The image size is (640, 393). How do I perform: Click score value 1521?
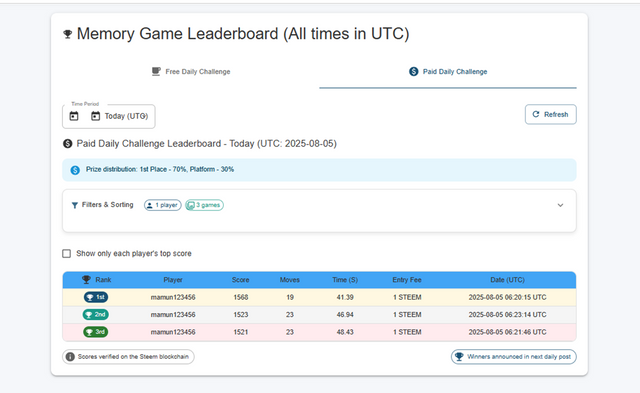coord(241,332)
